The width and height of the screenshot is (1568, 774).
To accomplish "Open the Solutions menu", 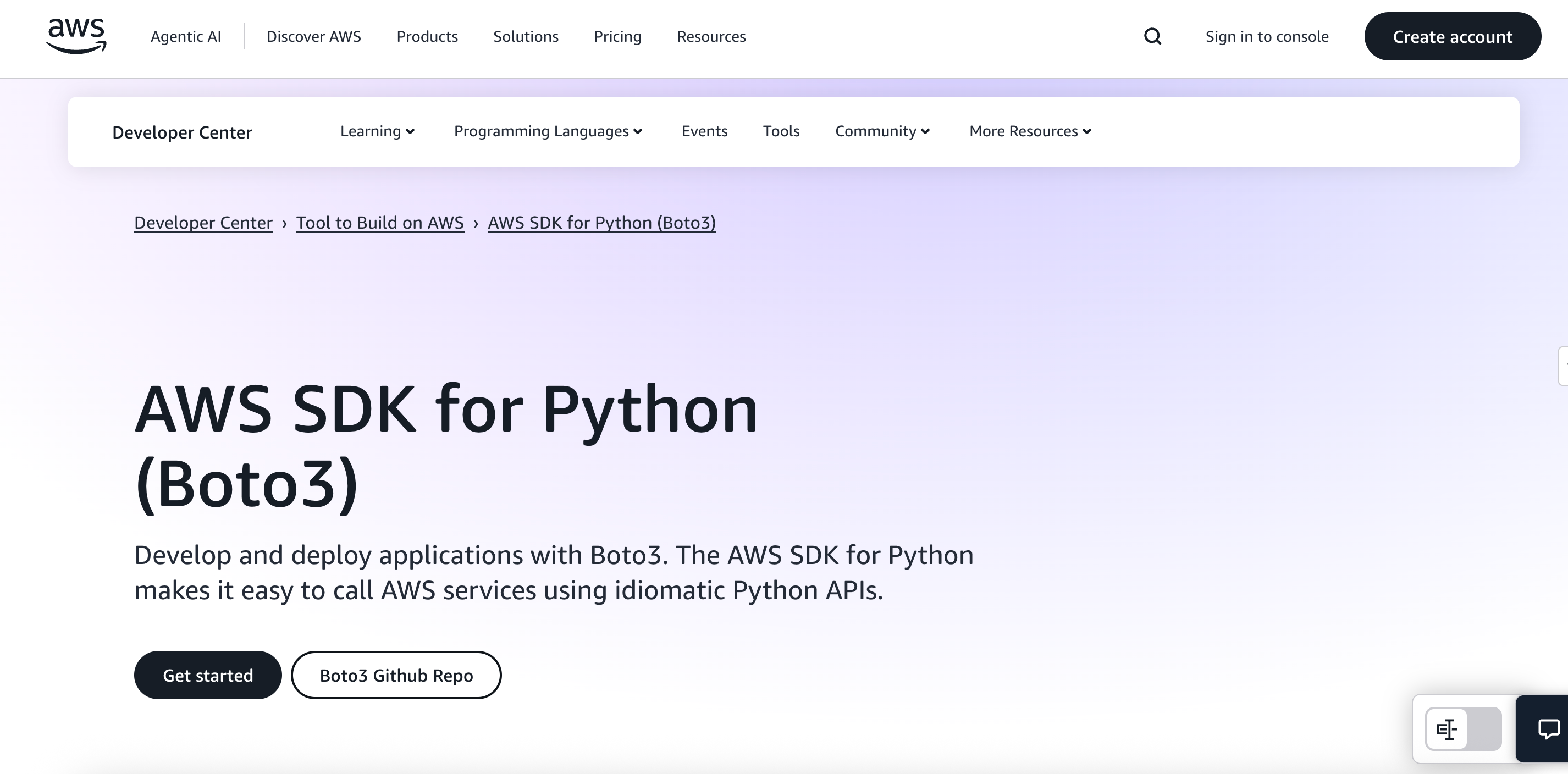I will (x=526, y=36).
